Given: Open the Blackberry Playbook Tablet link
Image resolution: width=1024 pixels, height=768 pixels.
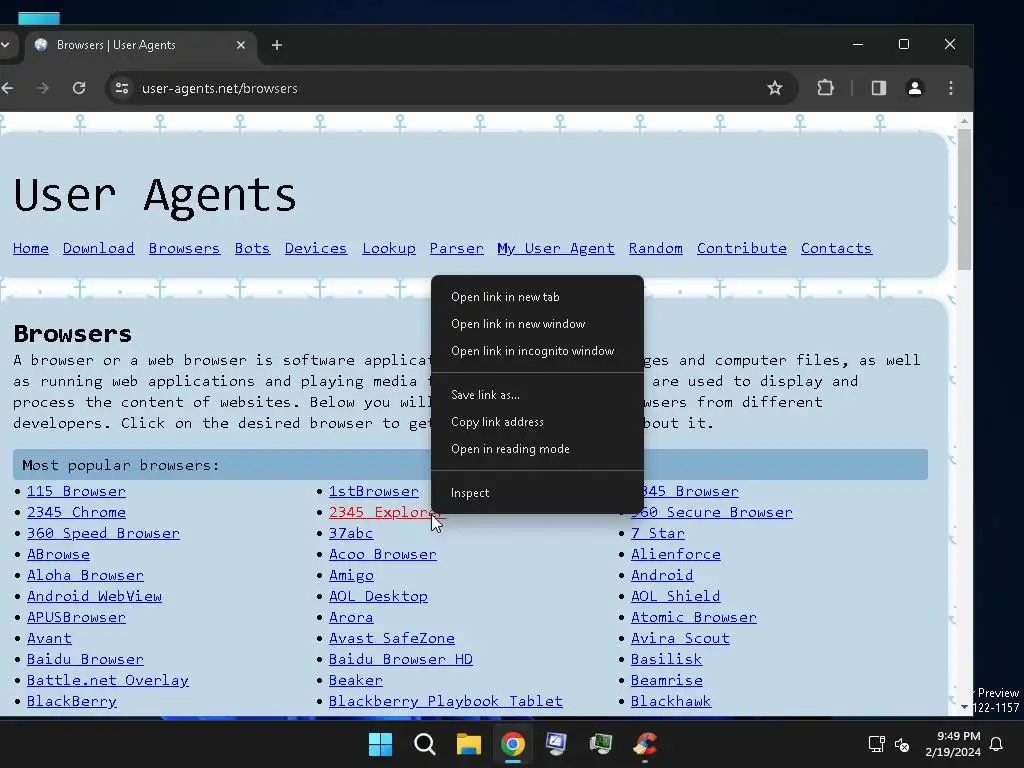Looking at the screenshot, I should (x=445, y=701).
